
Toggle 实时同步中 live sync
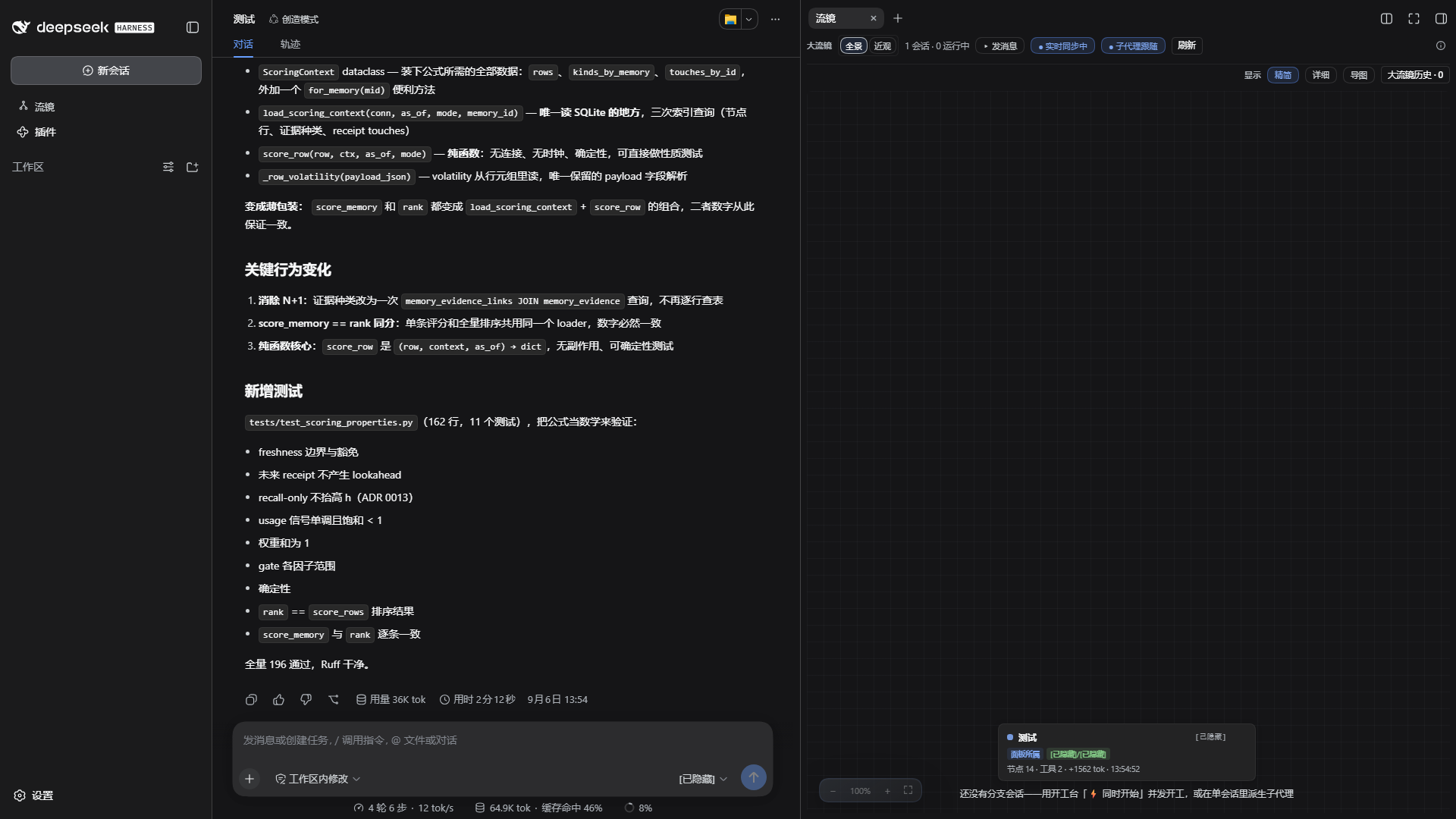click(1062, 46)
